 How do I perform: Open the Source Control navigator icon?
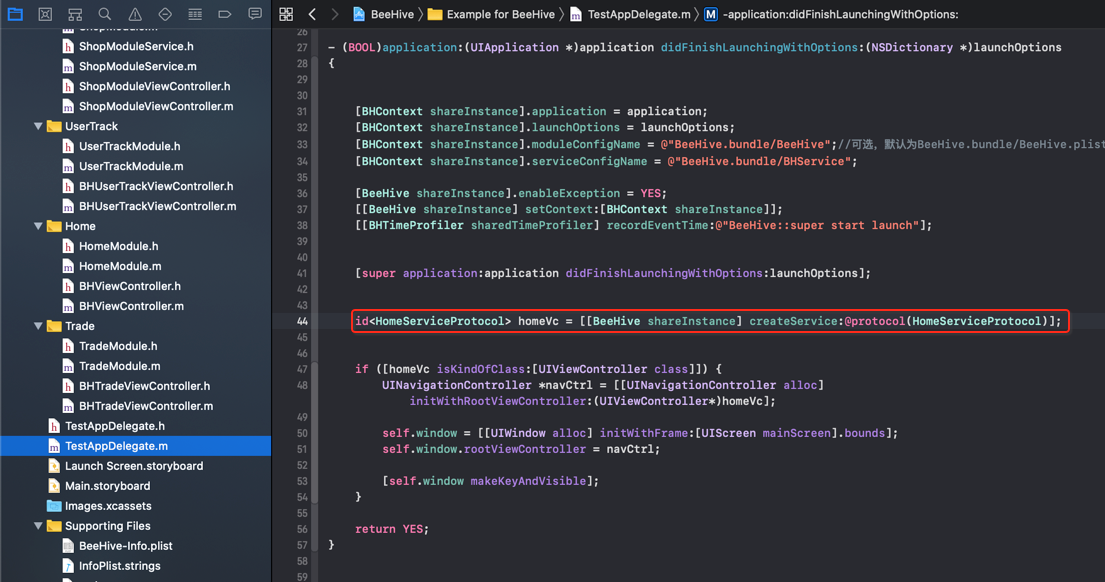45,14
